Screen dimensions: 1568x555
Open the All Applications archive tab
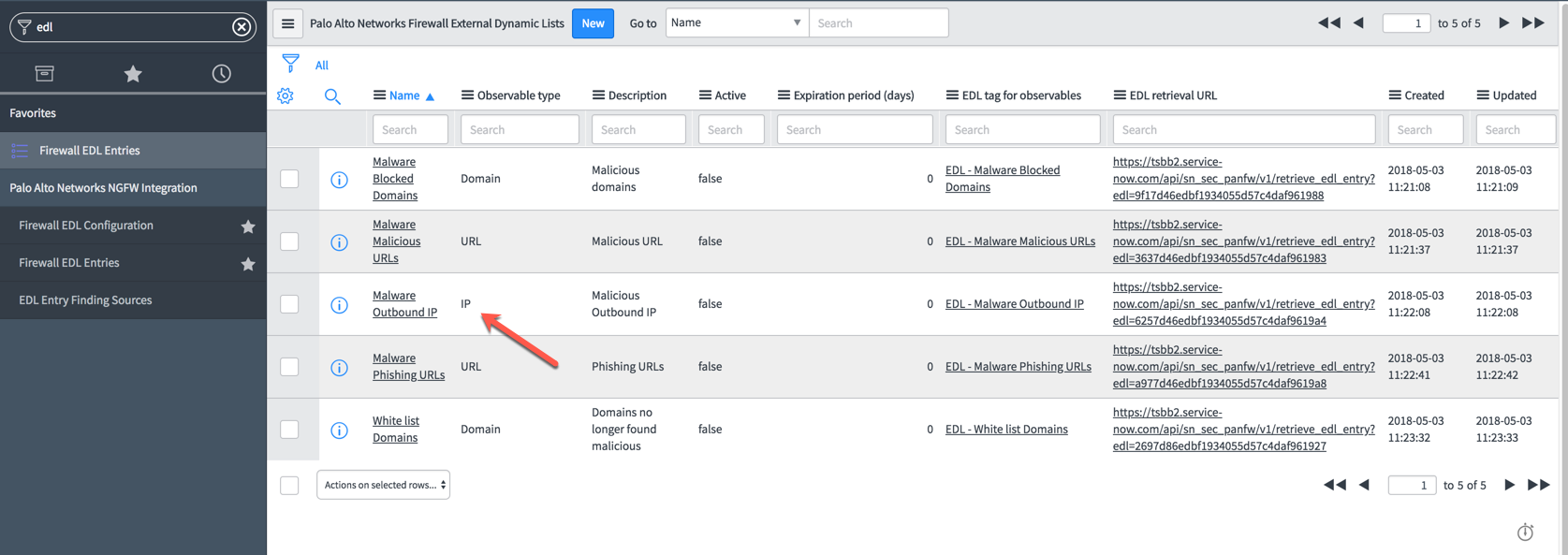point(44,73)
